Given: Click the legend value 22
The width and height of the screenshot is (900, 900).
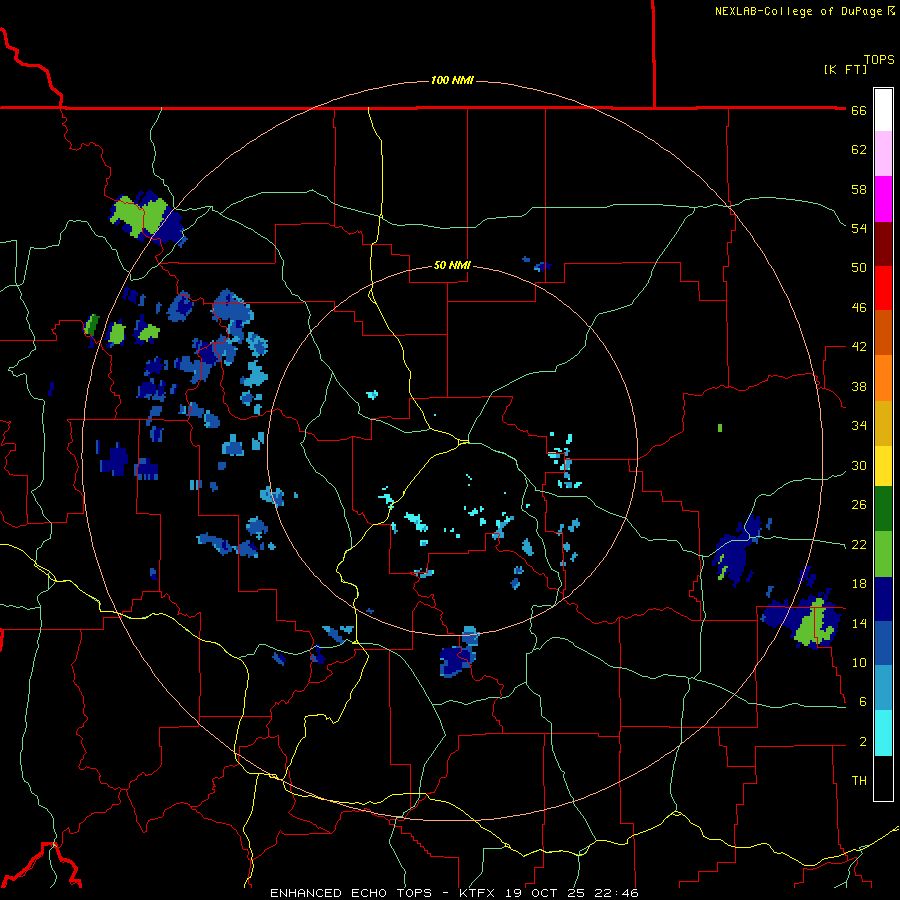Looking at the screenshot, I should click(x=859, y=544).
